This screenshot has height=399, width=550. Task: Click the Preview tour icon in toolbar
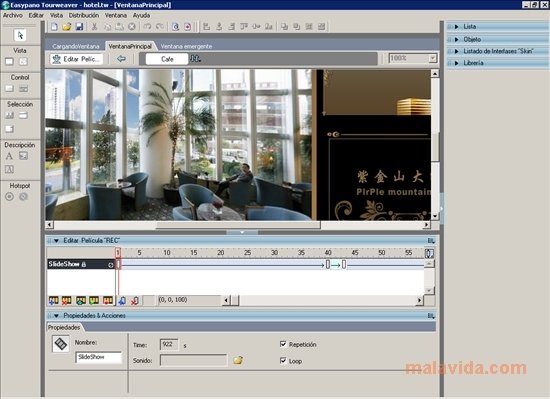click(x=175, y=27)
